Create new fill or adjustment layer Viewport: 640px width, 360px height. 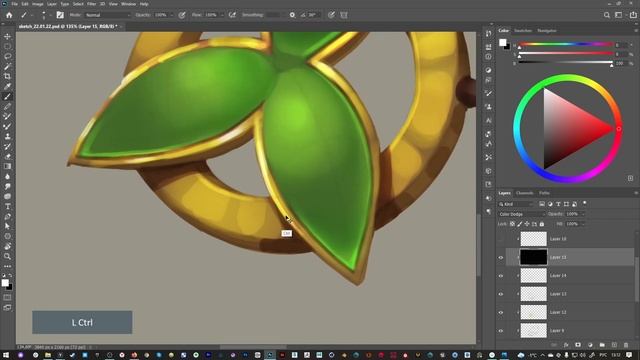click(x=590, y=345)
